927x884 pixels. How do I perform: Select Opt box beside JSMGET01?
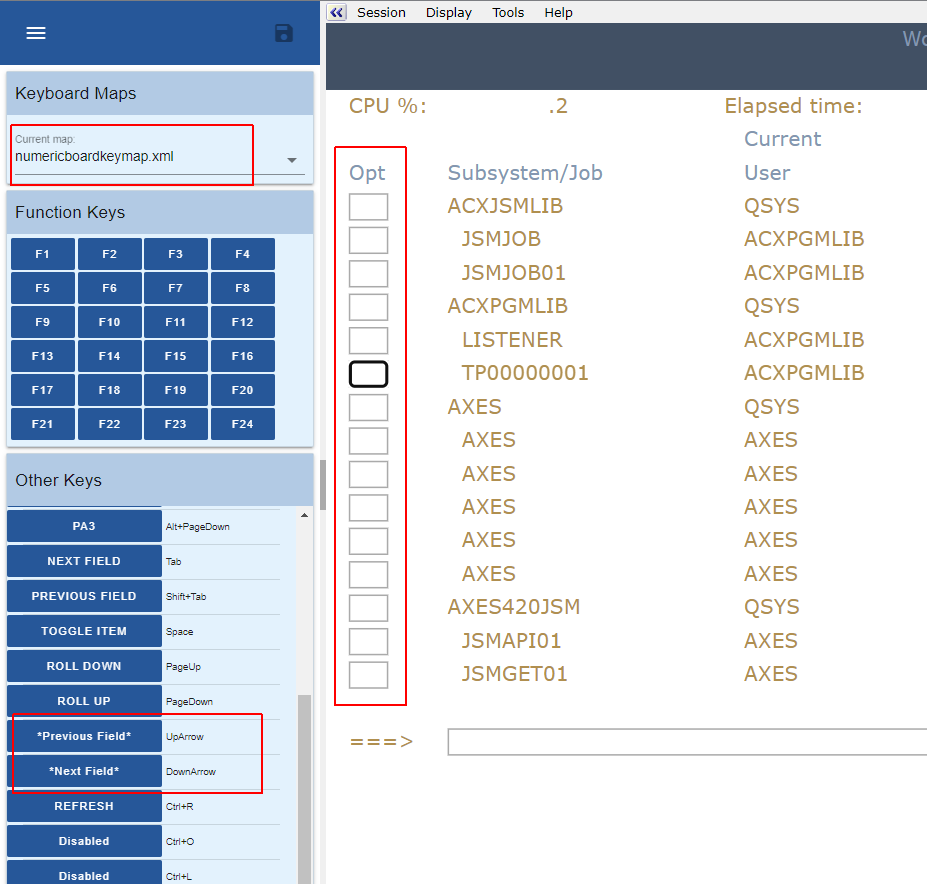click(368, 674)
